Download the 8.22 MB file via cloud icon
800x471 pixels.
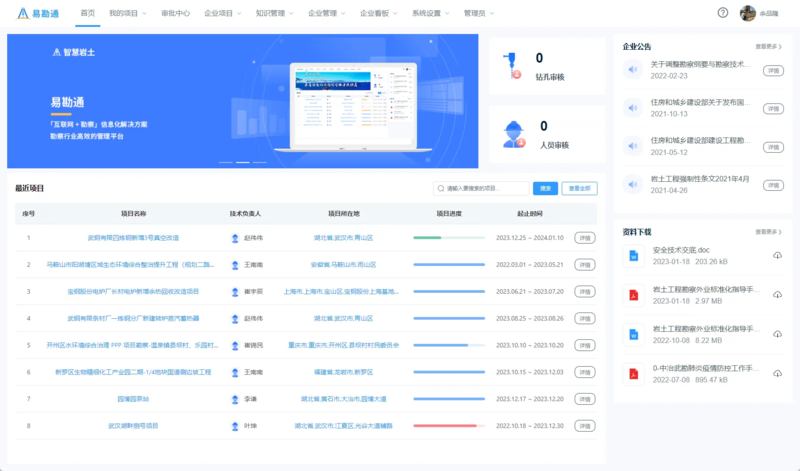(777, 334)
